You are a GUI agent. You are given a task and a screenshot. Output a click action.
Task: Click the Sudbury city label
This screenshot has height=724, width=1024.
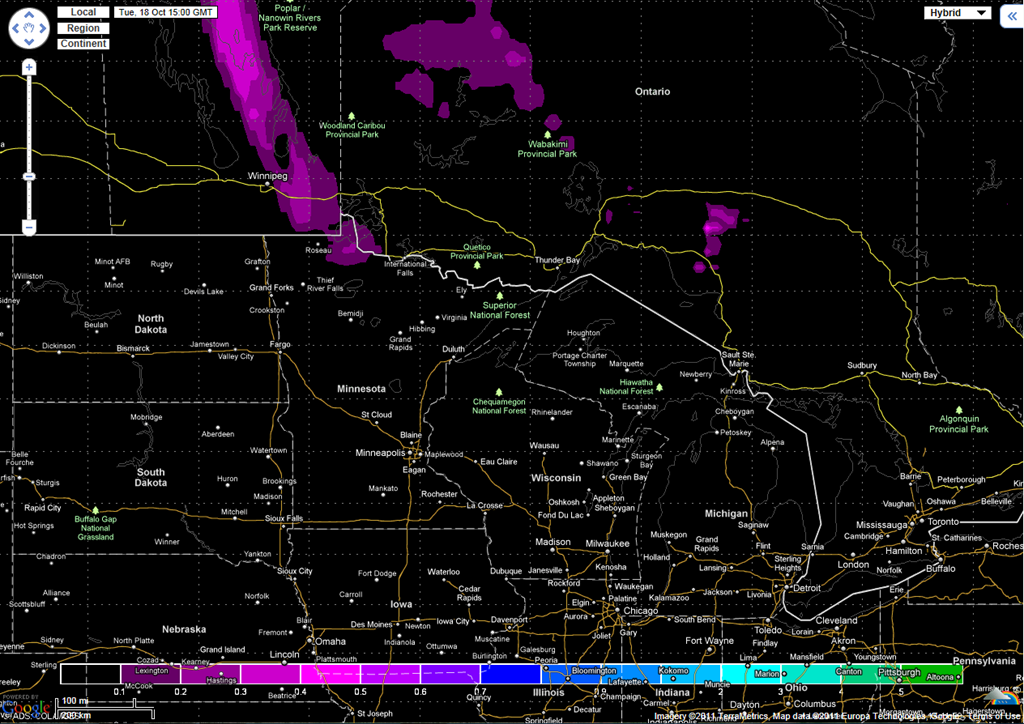click(x=862, y=366)
